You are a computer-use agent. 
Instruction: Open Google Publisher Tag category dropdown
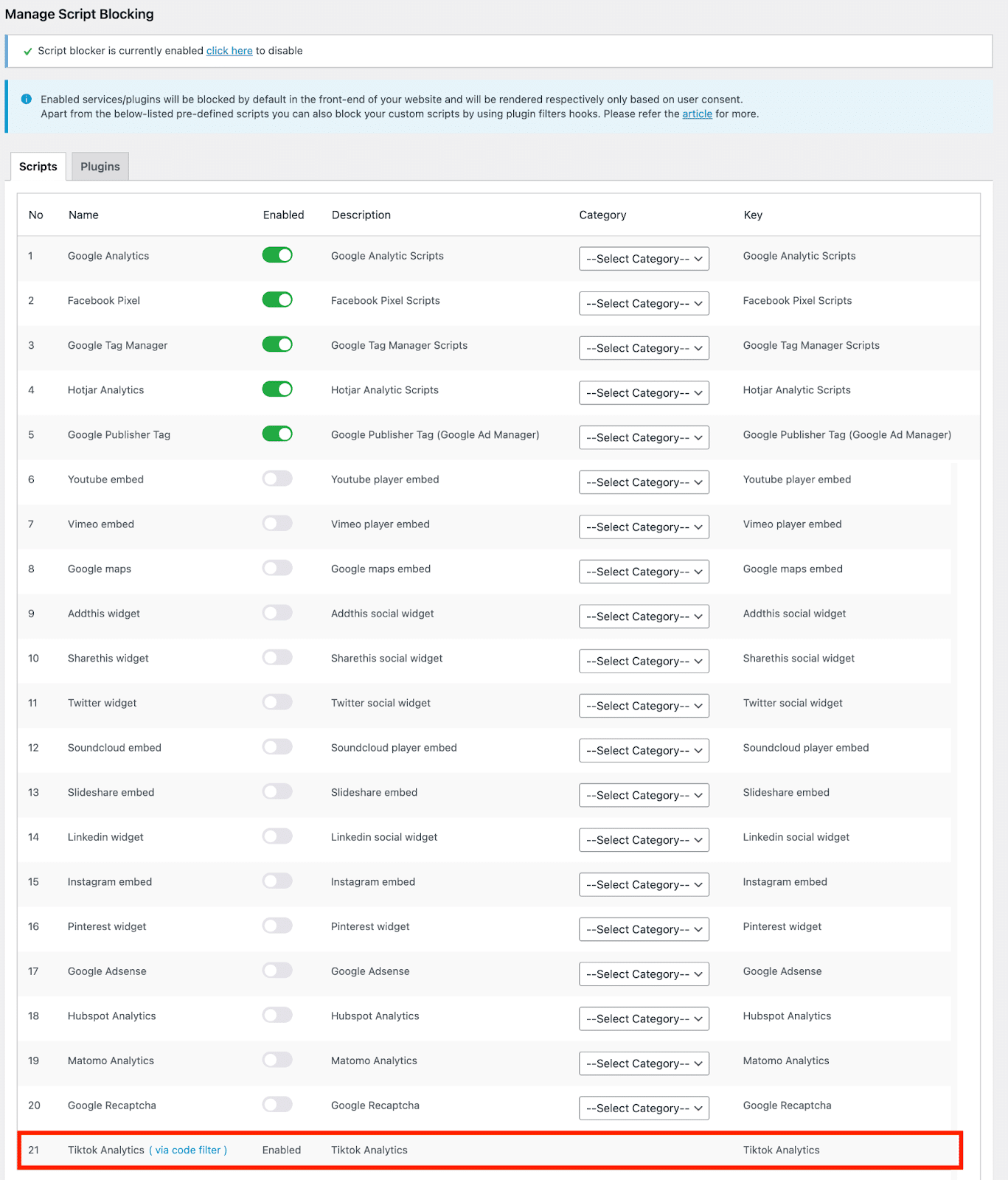(644, 437)
